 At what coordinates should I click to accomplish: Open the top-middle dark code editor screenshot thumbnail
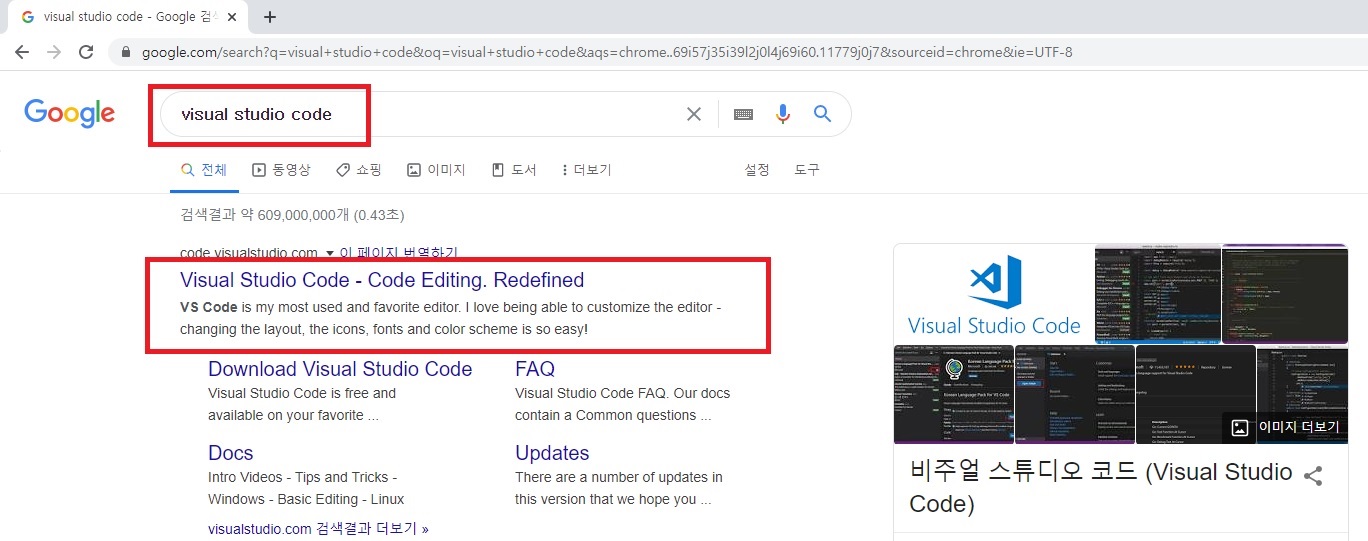(1157, 294)
